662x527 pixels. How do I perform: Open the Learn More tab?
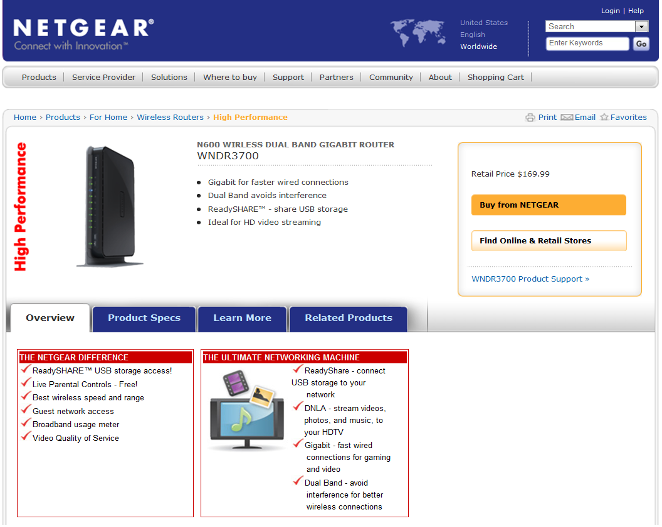[242, 318]
